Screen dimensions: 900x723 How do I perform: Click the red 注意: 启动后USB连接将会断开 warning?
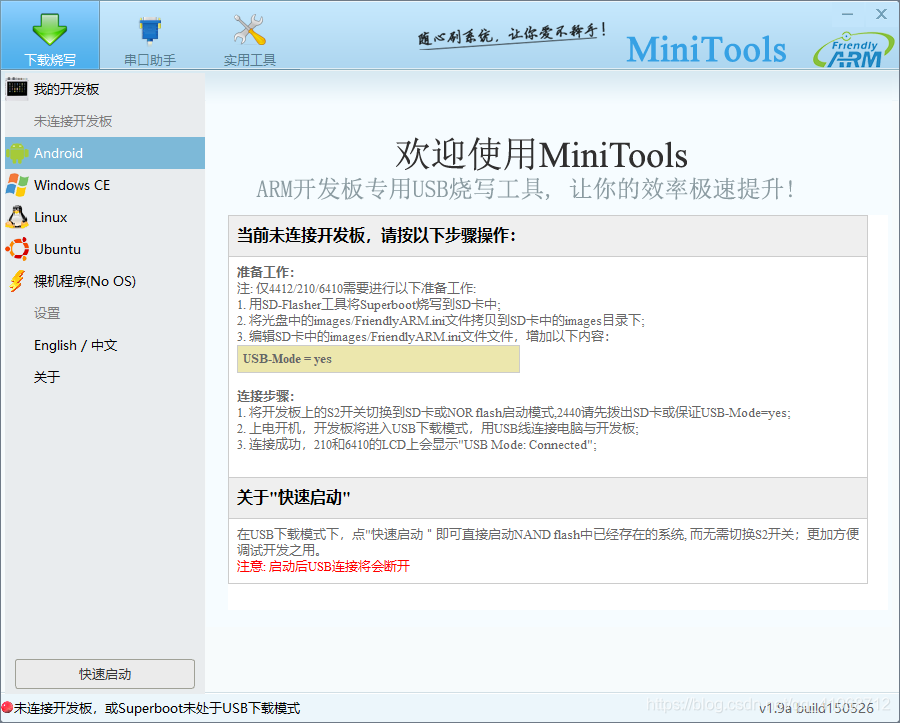pyautogui.click(x=324, y=566)
